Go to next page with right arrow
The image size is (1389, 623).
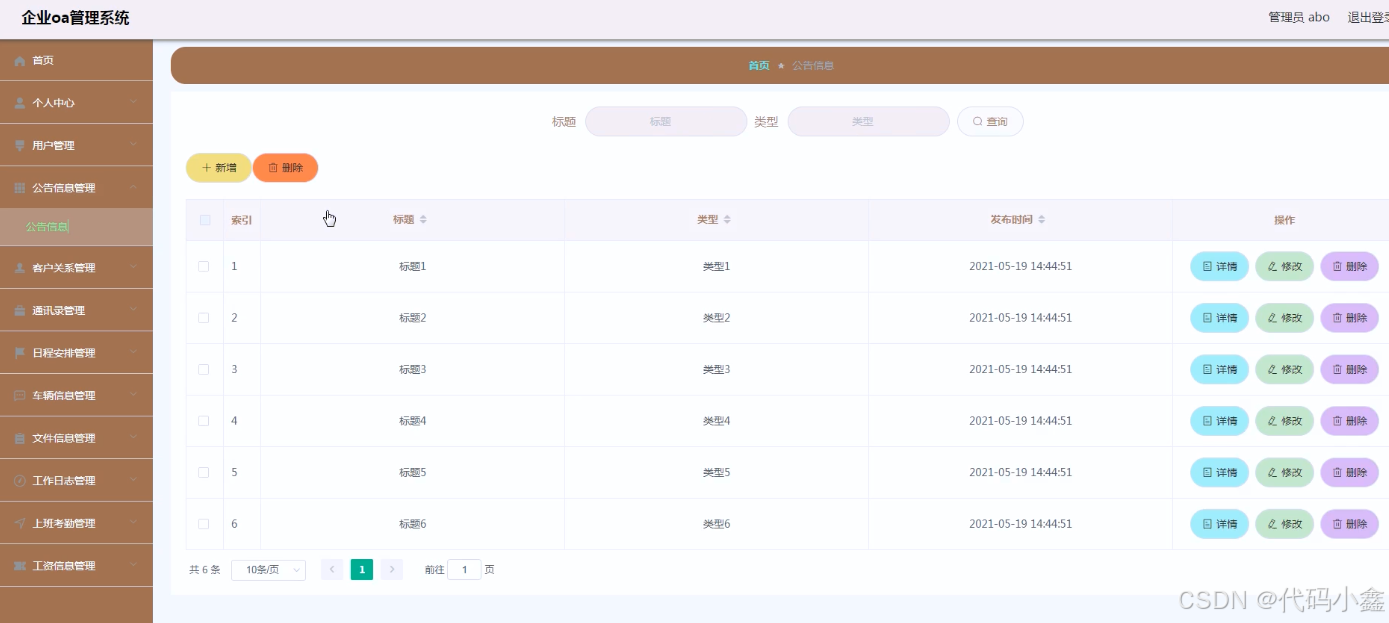click(392, 569)
